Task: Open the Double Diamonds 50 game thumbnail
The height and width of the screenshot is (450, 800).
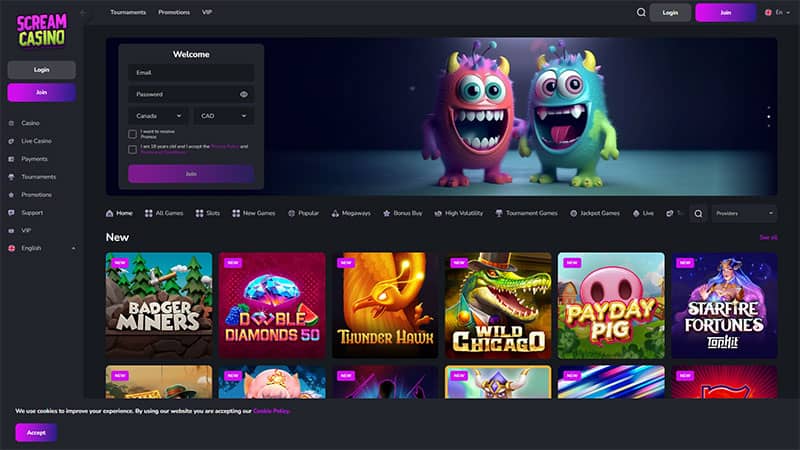Action: (272, 305)
